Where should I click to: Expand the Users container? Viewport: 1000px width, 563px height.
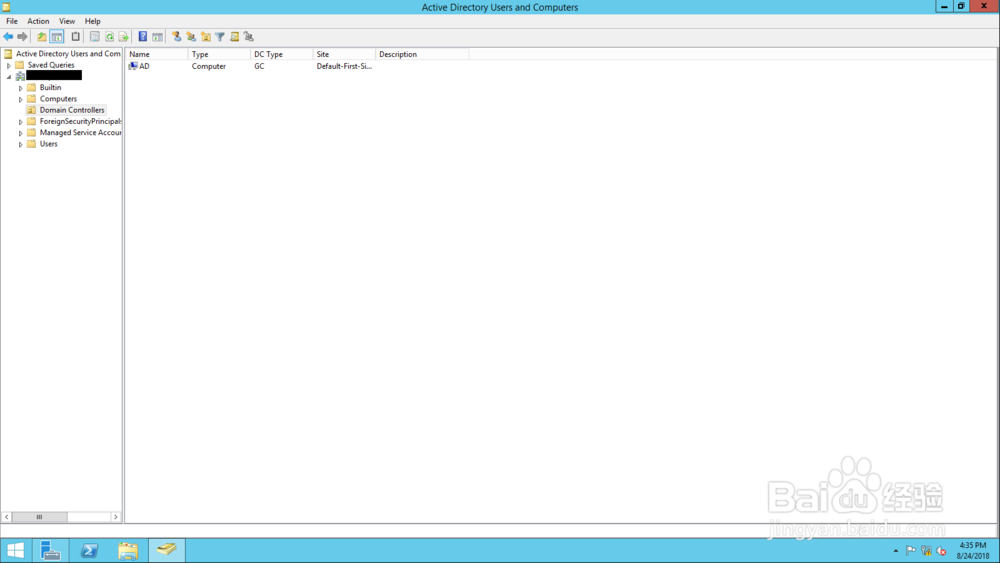(x=20, y=145)
